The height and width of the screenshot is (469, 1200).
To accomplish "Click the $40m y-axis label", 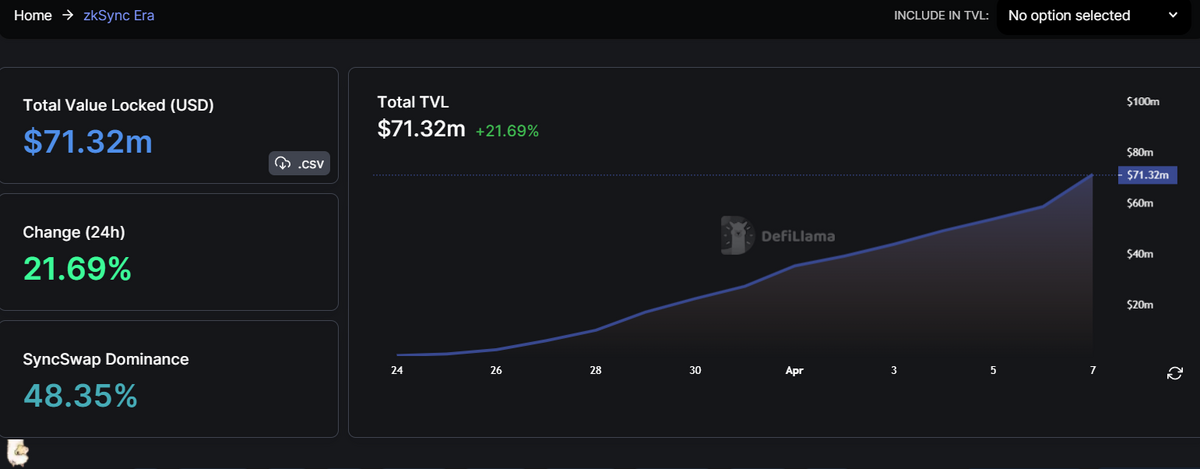I will 1140,254.
